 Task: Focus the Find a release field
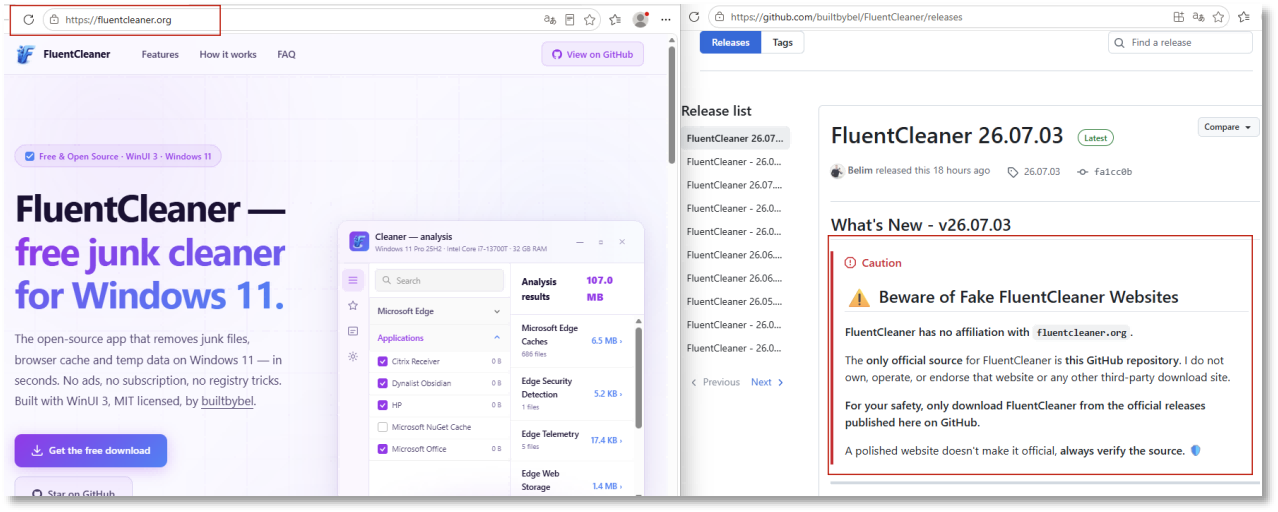pyautogui.click(x=1180, y=43)
